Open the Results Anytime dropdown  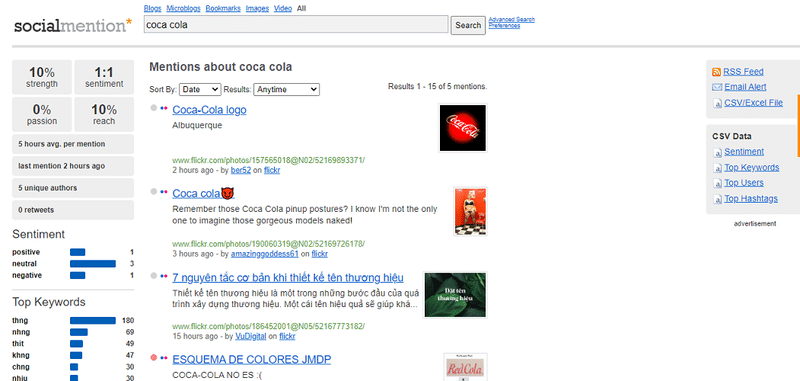[286, 89]
